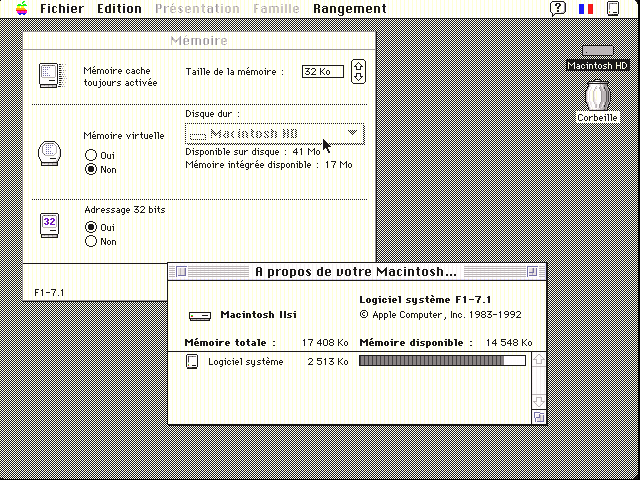Click the 'Mémoire virtuelle' heading

(x=124, y=136)
